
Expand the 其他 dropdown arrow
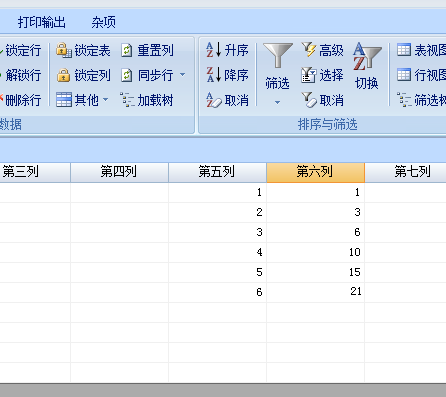[x=106, y=100]
